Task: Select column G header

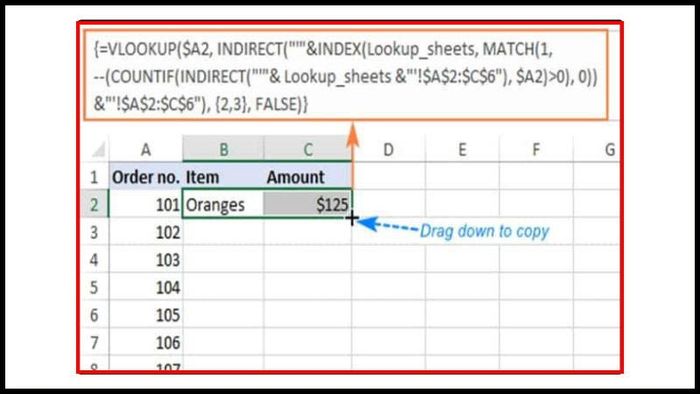Action: pyautogui.click(x=597, y=149)
